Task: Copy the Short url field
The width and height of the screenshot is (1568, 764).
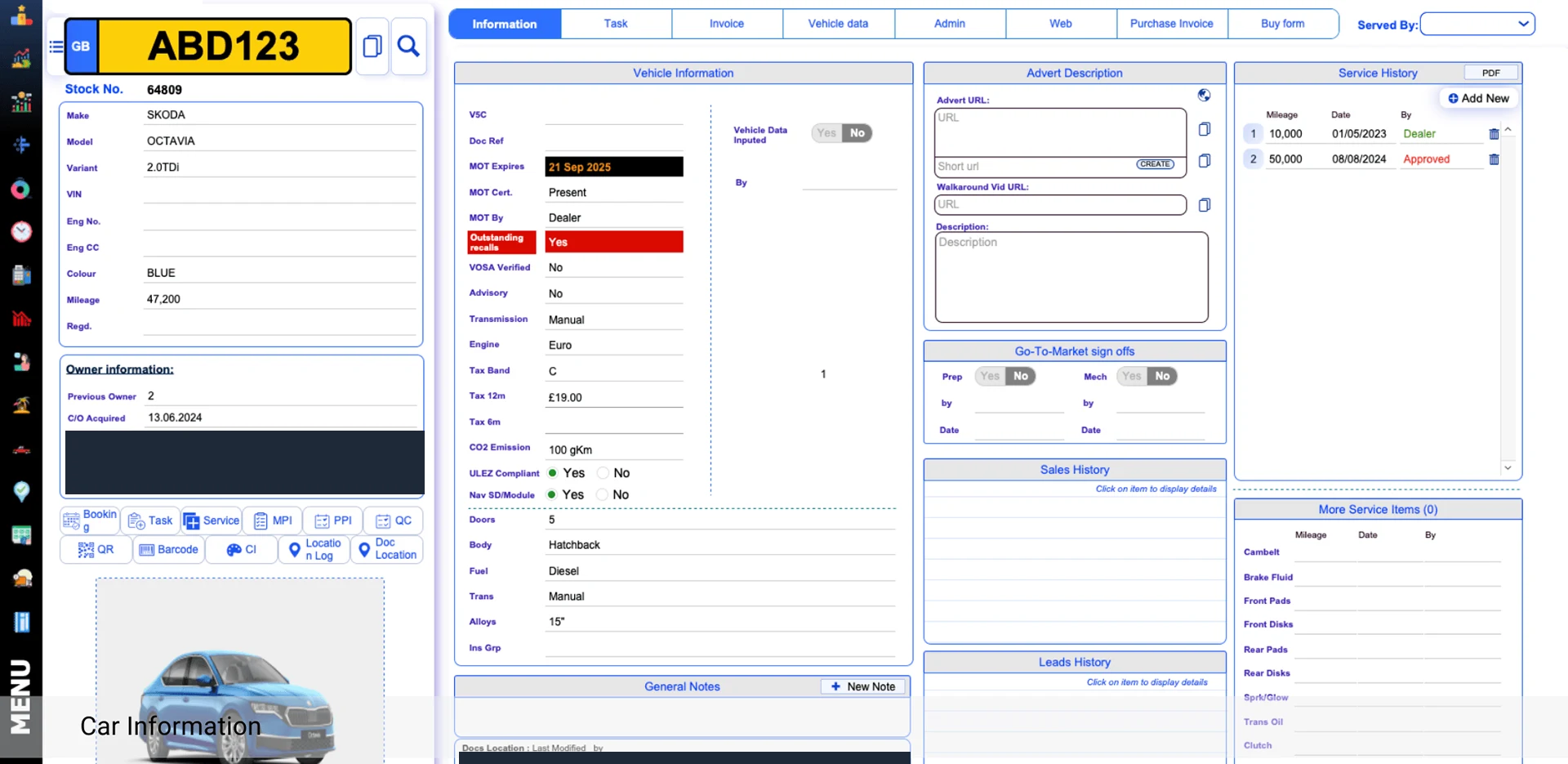Action: pos(1204,161)
